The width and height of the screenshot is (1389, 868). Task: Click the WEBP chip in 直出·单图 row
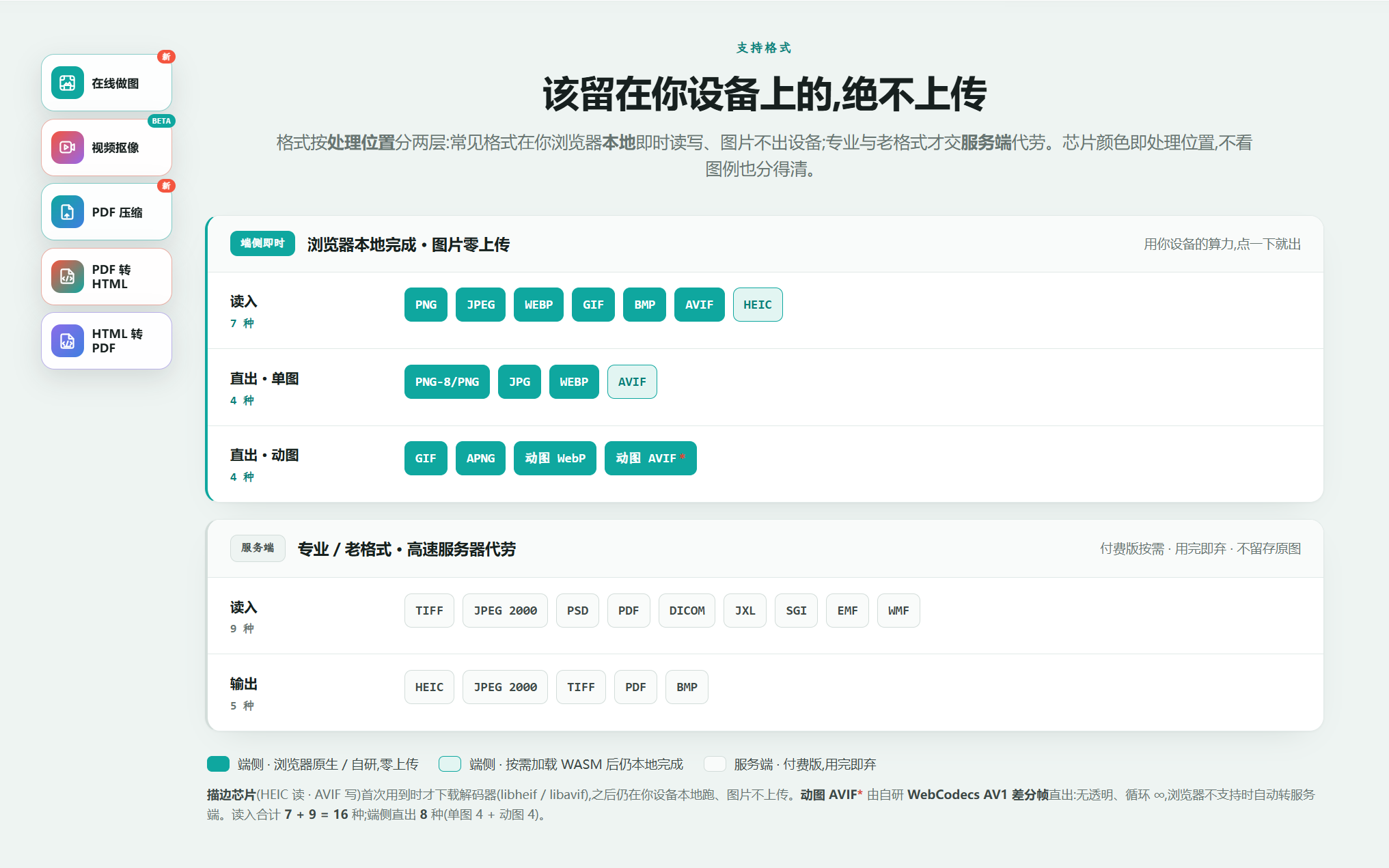click(574, 382)
